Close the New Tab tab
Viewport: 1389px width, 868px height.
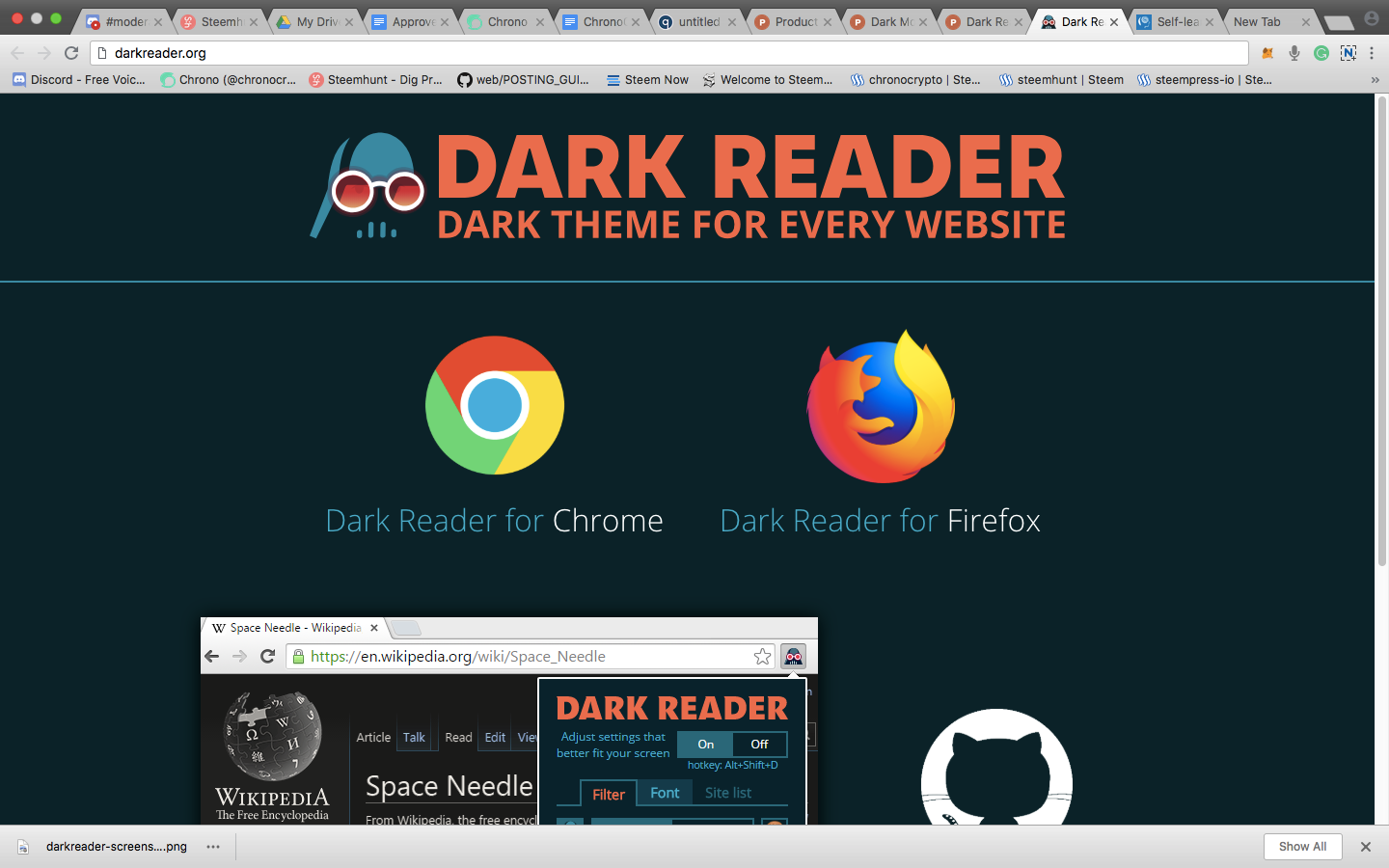tap(1305, 22)
